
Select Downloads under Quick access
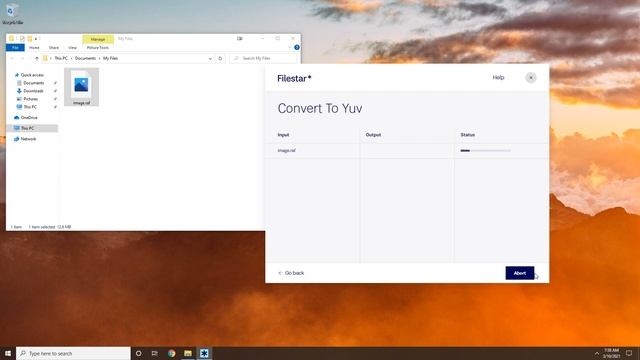(x=33, y=91)
